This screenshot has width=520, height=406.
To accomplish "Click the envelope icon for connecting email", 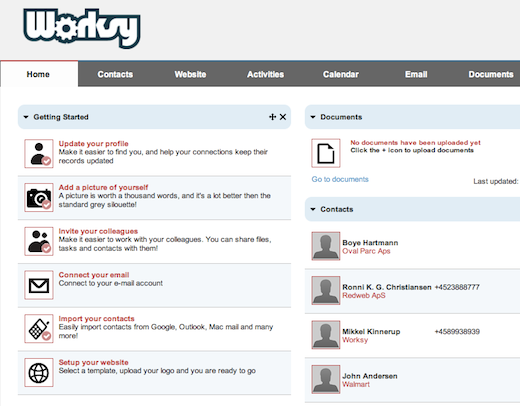I will pyautogui.click(x=39, y=285).
